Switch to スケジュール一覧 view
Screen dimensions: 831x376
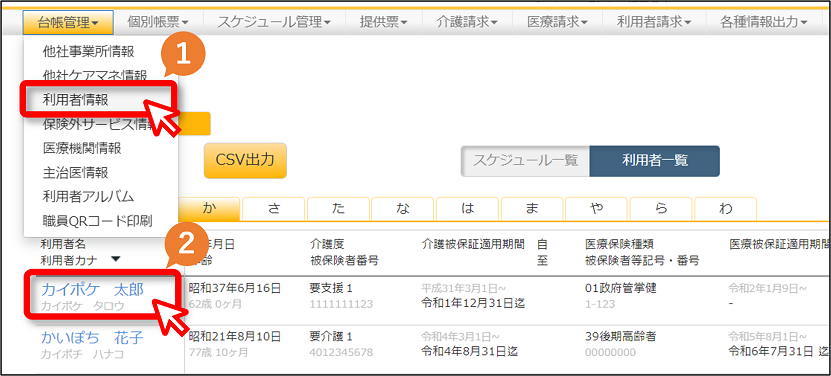coord(525,161)
